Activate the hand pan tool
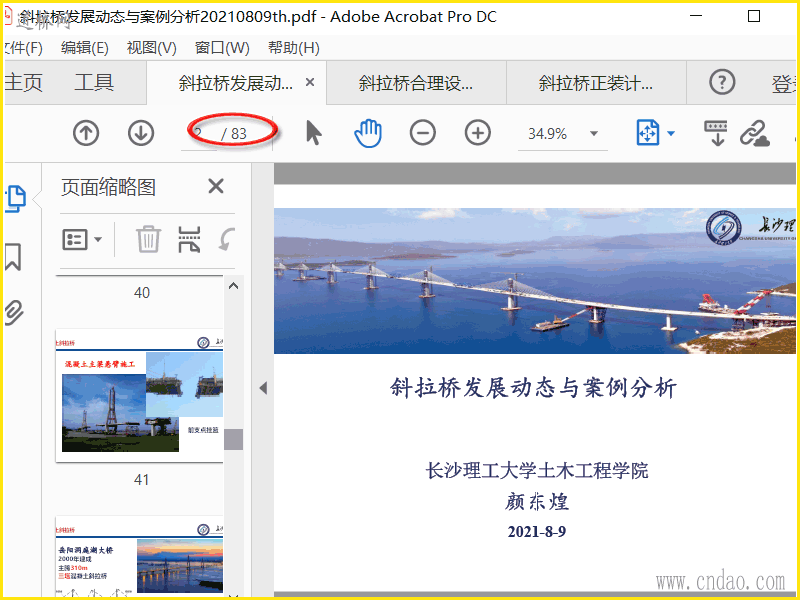The image size is (800, 600). [368, 134]
